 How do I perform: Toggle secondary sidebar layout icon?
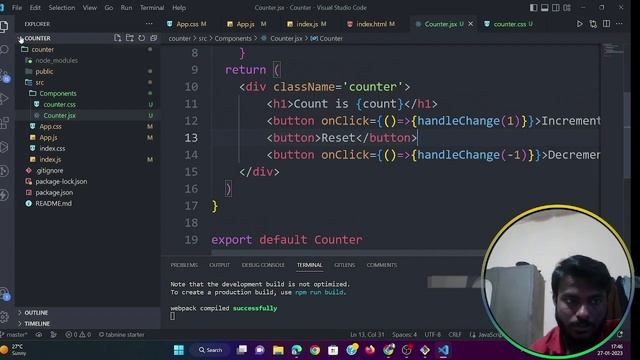click(556, 8)
